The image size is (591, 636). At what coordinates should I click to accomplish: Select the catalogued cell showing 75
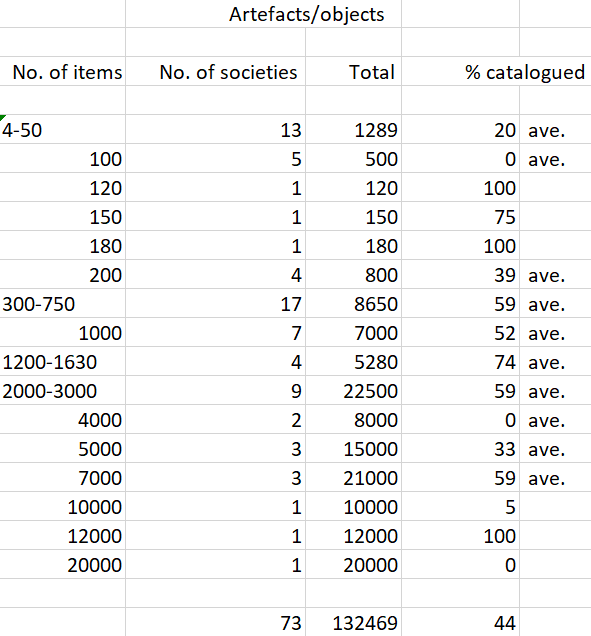point(460,217)
